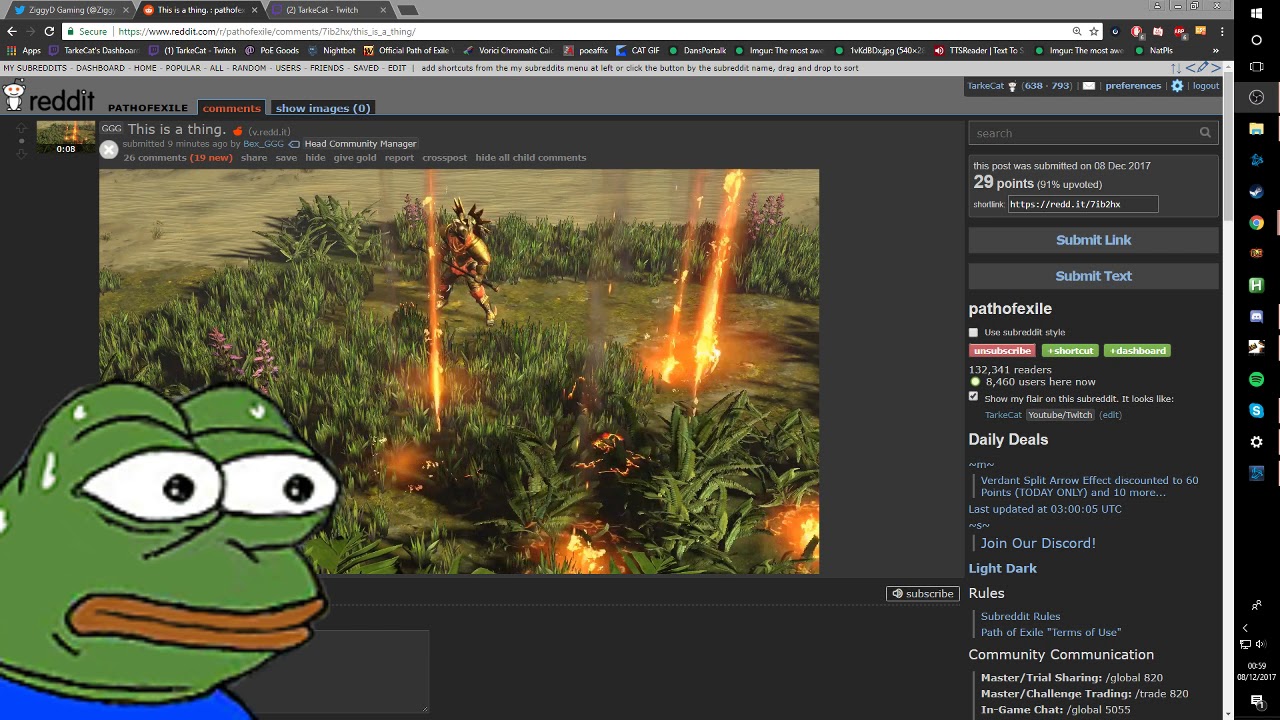Expand the hidden system tray icons arrow
Screen dimensions: 1280x720
tap(1245, 628)
